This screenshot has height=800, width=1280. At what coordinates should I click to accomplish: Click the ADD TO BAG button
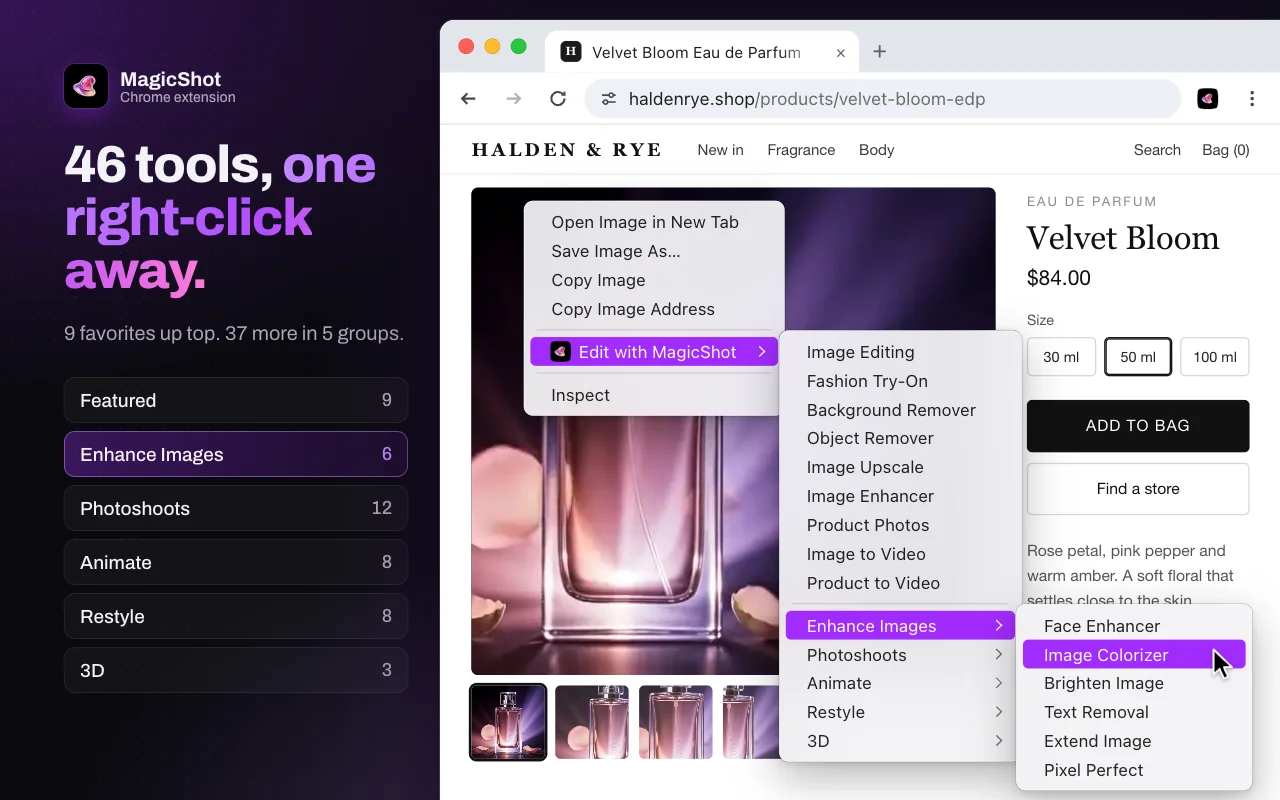pos(1138,426)
